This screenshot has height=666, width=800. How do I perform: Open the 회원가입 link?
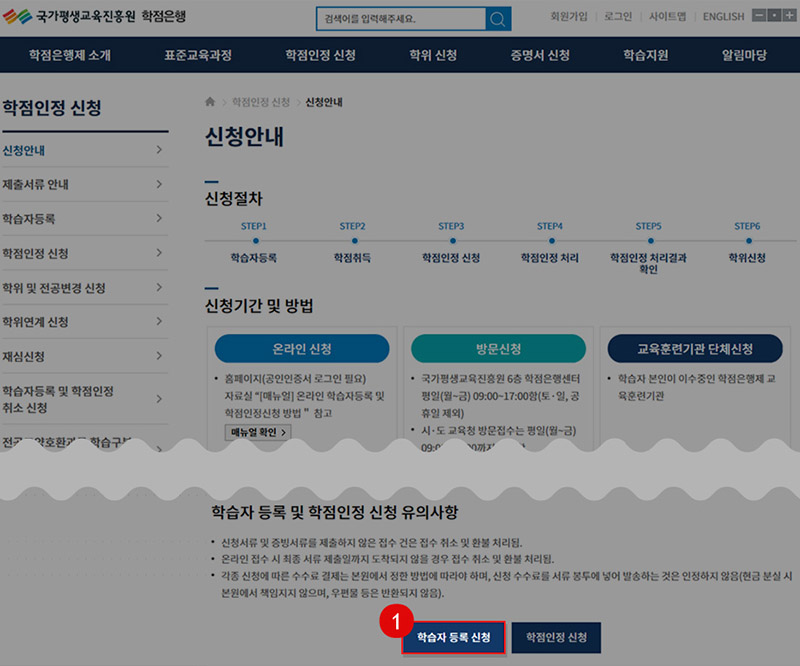coord(571,17)
